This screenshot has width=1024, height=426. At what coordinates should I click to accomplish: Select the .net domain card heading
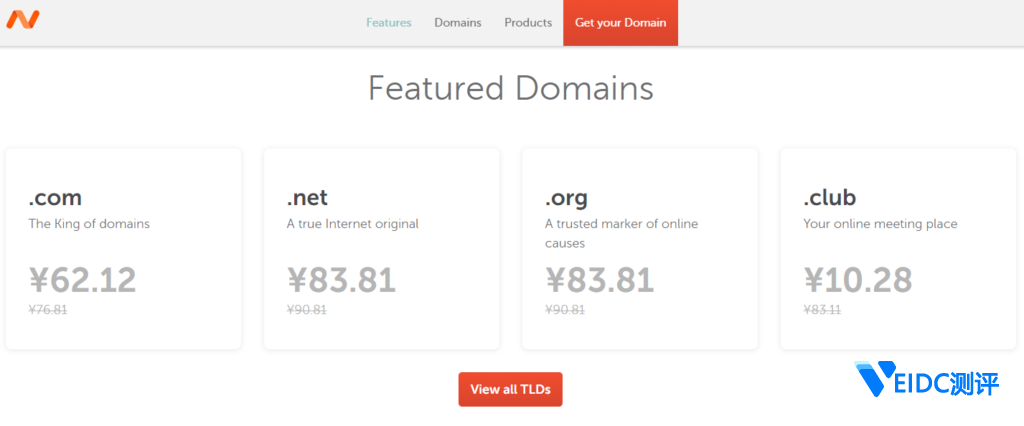307,197
